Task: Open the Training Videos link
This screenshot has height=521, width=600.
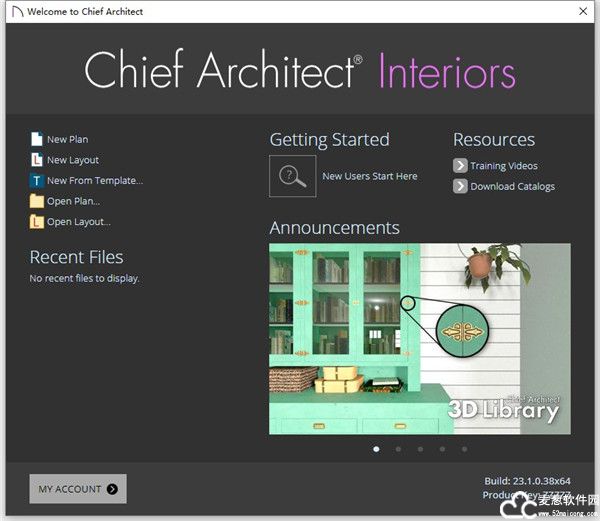Action: (x=503, y=166)
